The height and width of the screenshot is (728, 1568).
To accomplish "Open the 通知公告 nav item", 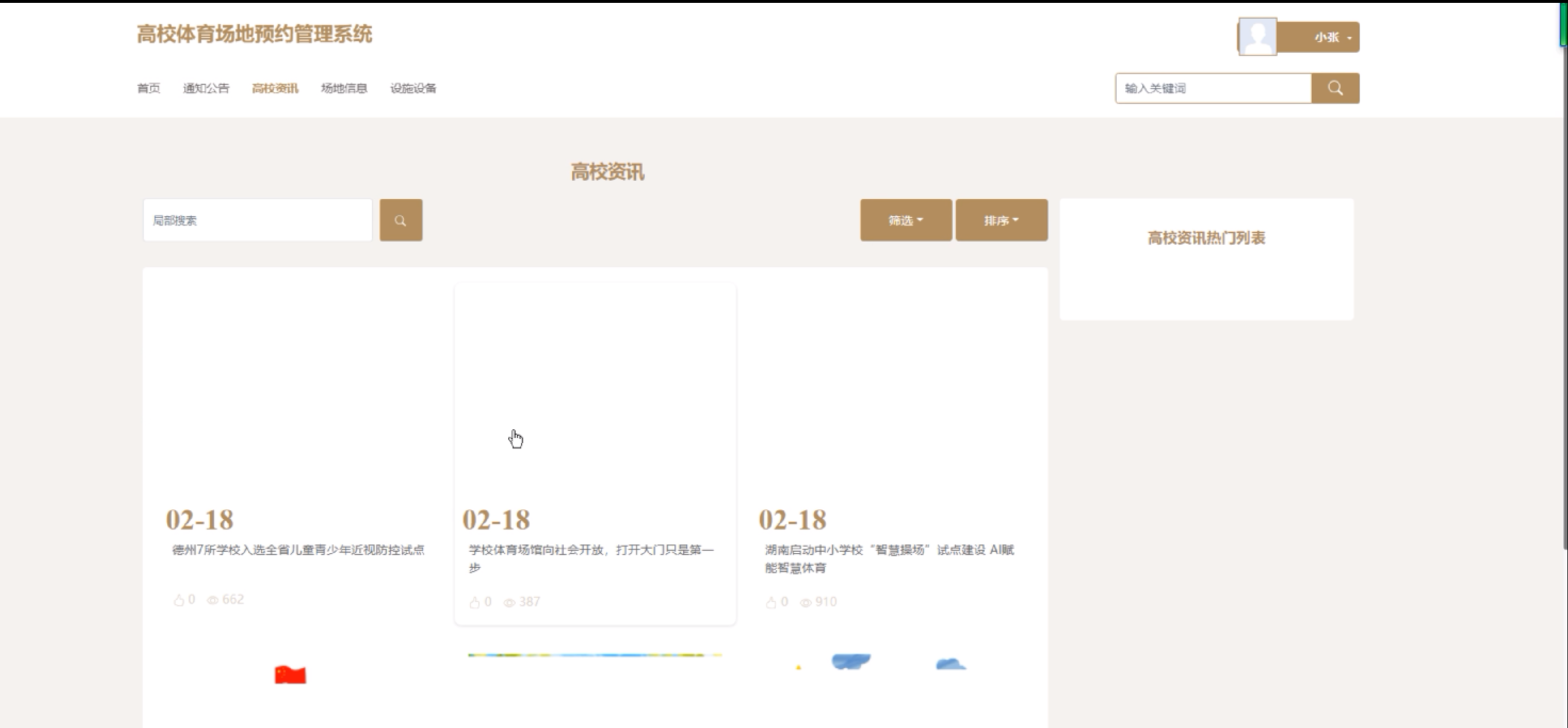I will (206, 88).
